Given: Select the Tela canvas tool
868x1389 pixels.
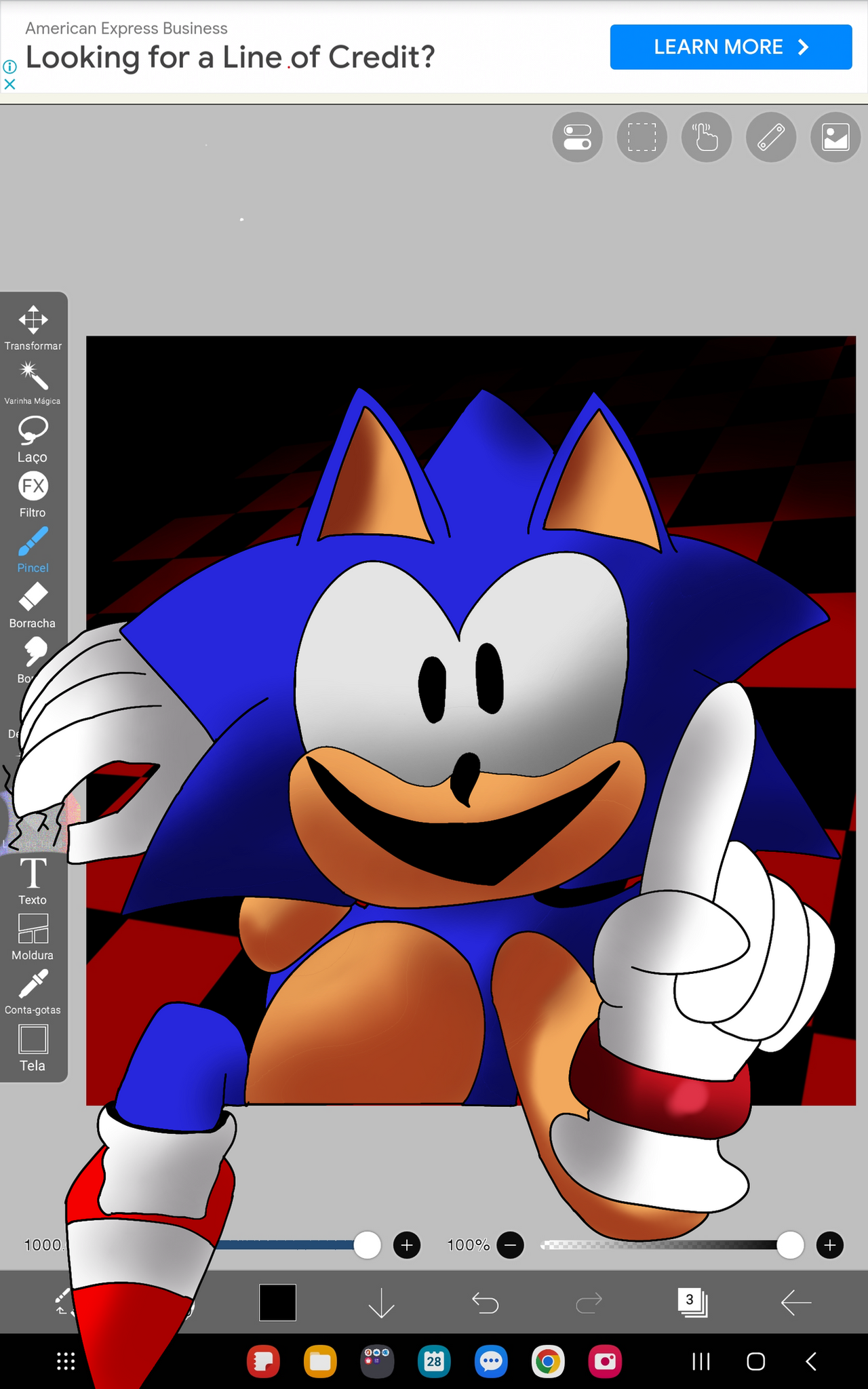Looking at the screenshot, I should (33, 1048).
